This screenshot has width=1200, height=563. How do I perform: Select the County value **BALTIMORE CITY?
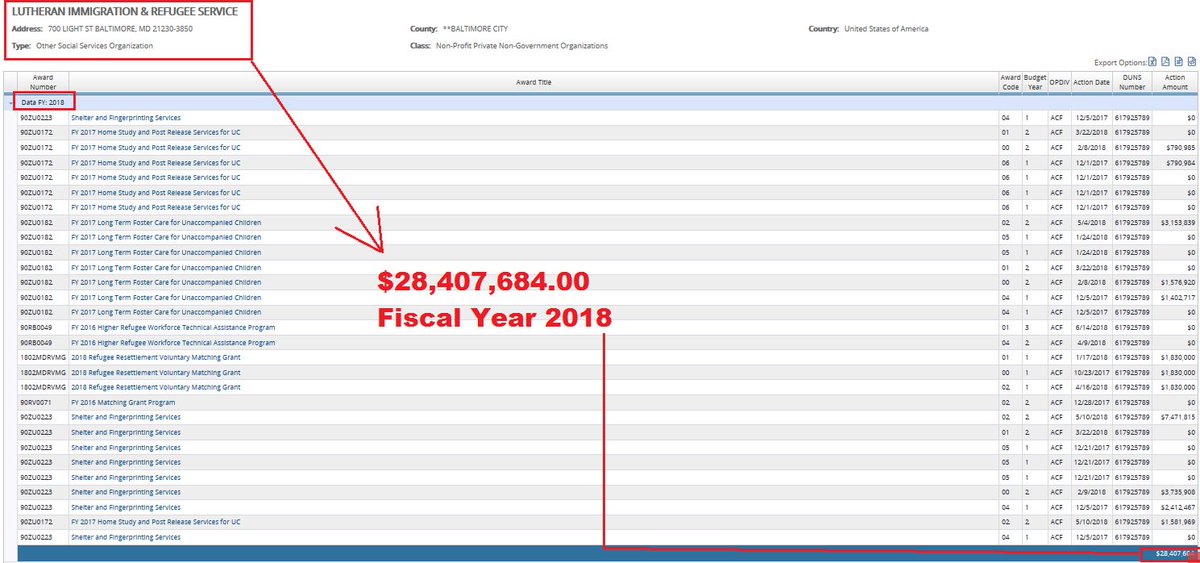476,29
